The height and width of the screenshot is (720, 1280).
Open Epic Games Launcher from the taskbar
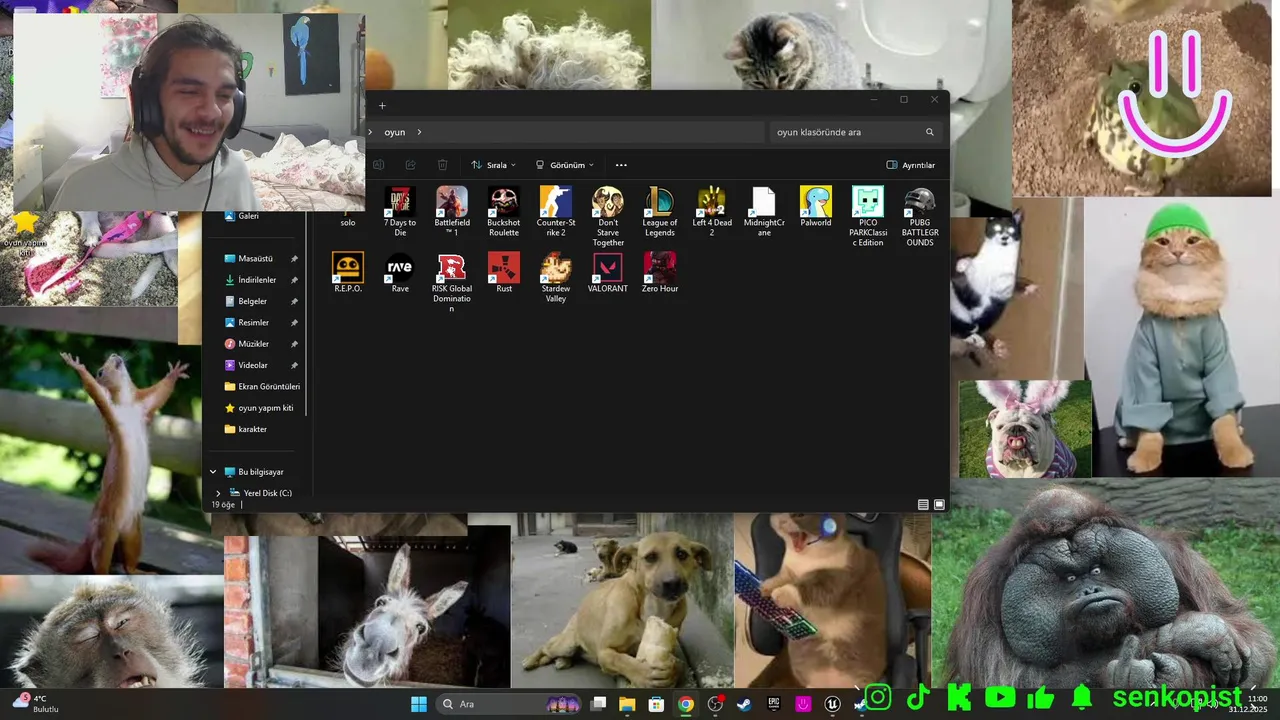click(x=773, y=704)
